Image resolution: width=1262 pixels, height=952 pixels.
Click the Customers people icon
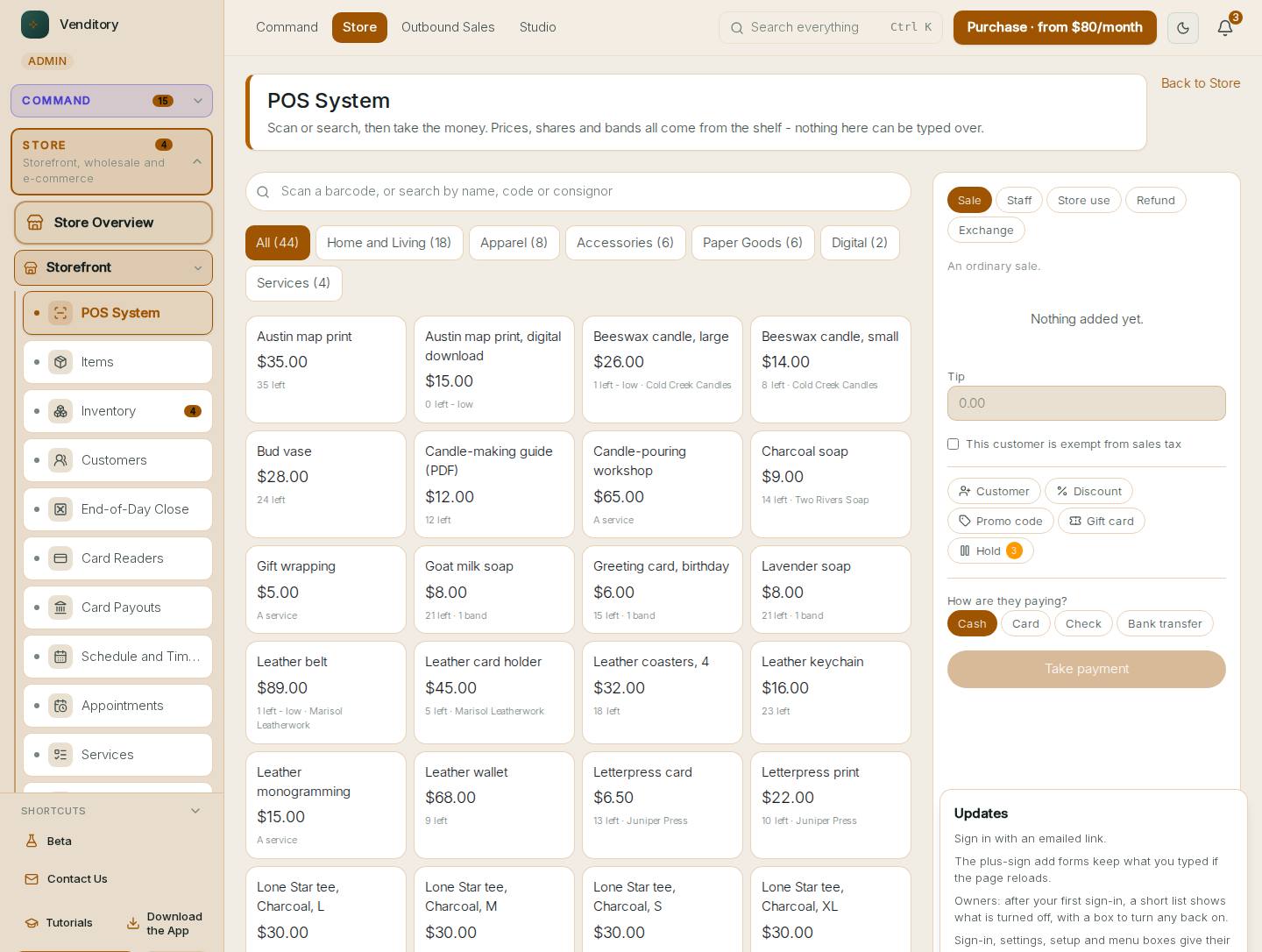[60, 460]
